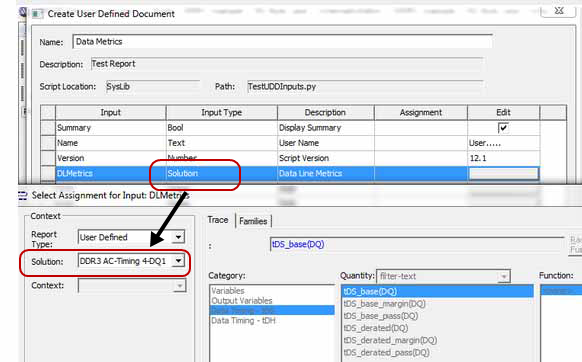Select the highlighted Data Timing category row
This screenshot has width=582, height=362.
click(272, 311)
